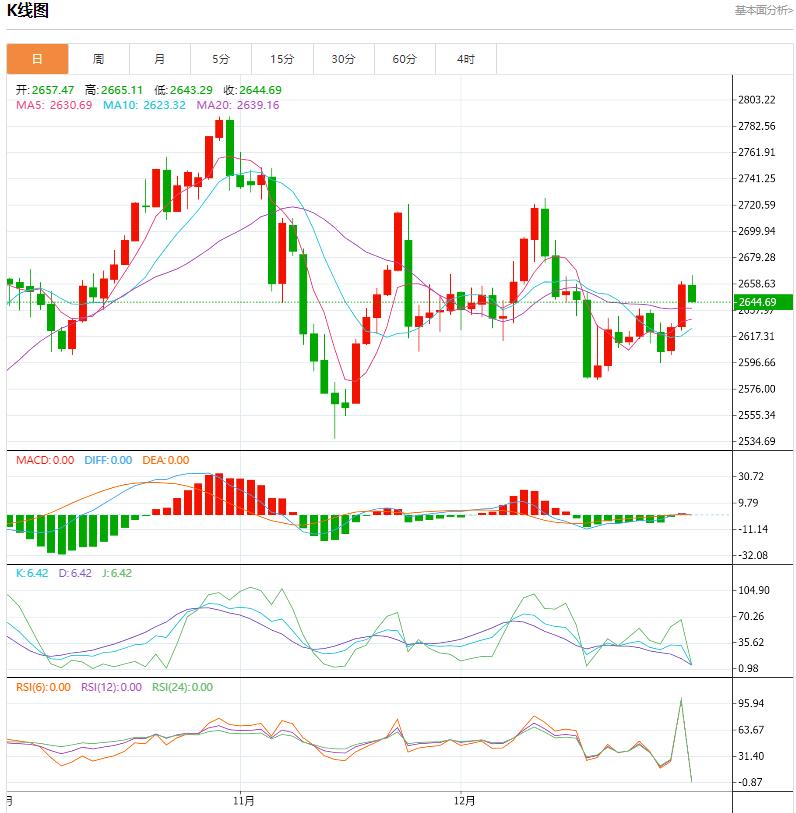Screen dimensions: 796x813
Task: Choose the 4时 timeframe tab
Action: point(466,59)
